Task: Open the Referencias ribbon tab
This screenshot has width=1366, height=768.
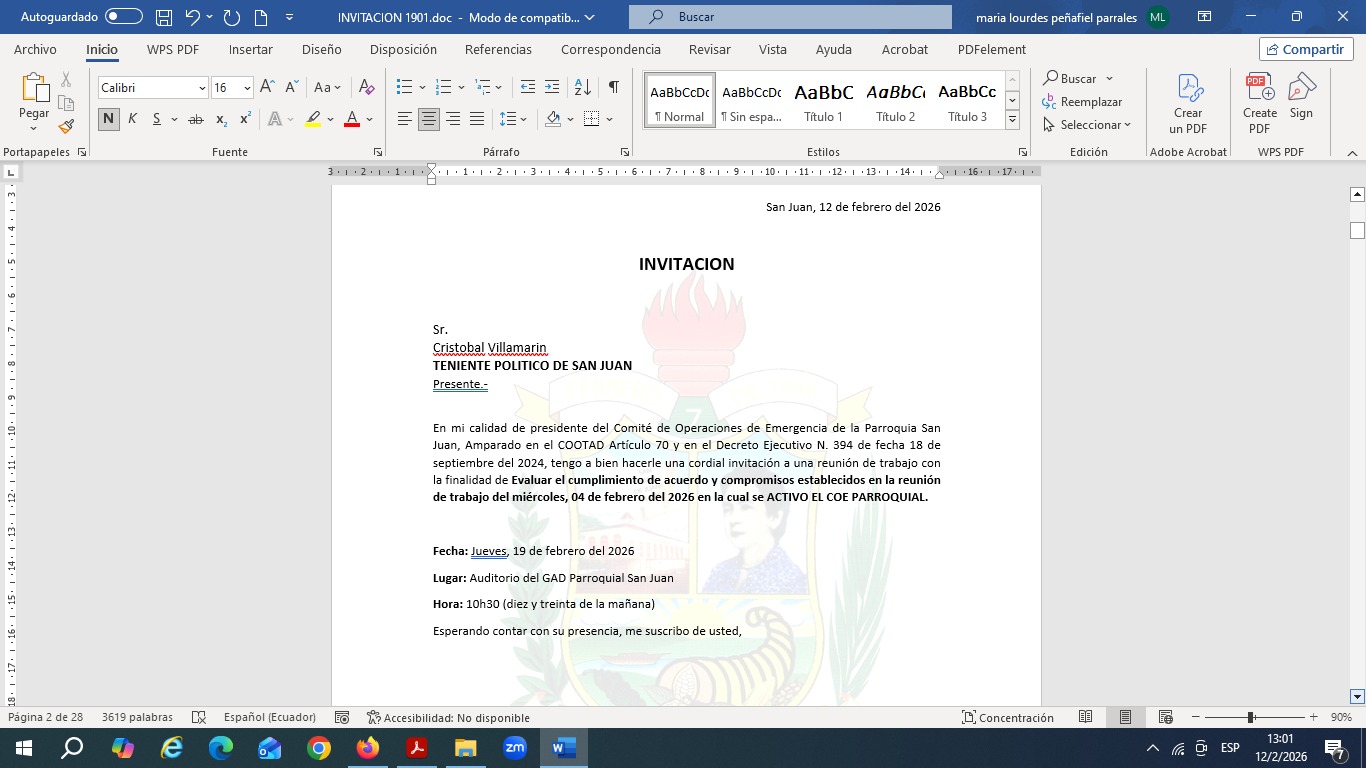Action: (498, 50)
